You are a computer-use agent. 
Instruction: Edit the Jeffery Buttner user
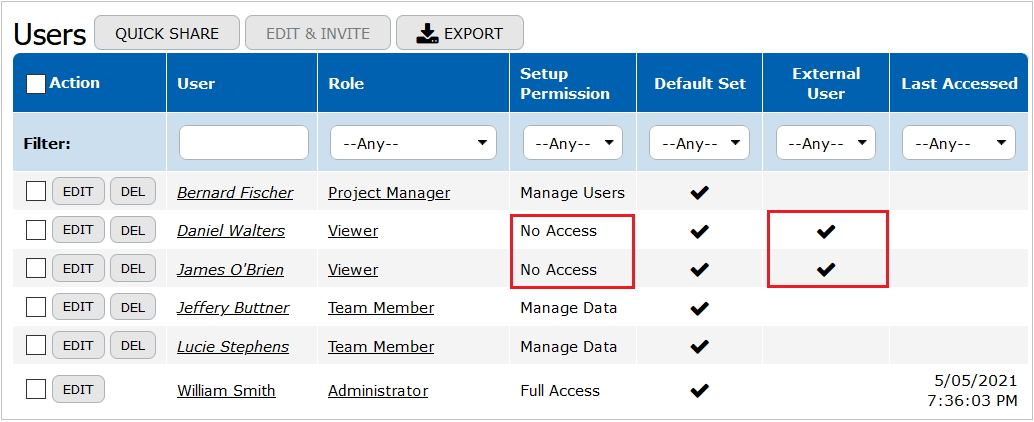pyautogui.click(x=78, y=307)
